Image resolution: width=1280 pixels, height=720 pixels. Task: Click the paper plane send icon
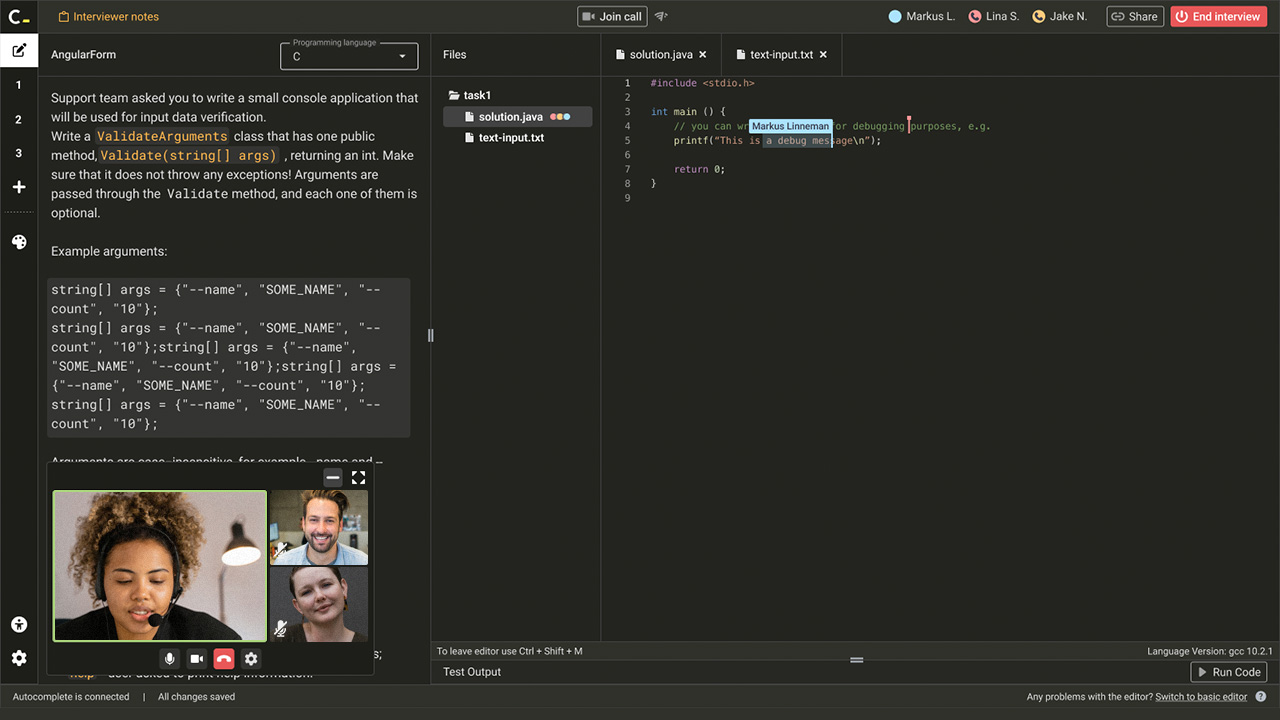tap(661, 17)
